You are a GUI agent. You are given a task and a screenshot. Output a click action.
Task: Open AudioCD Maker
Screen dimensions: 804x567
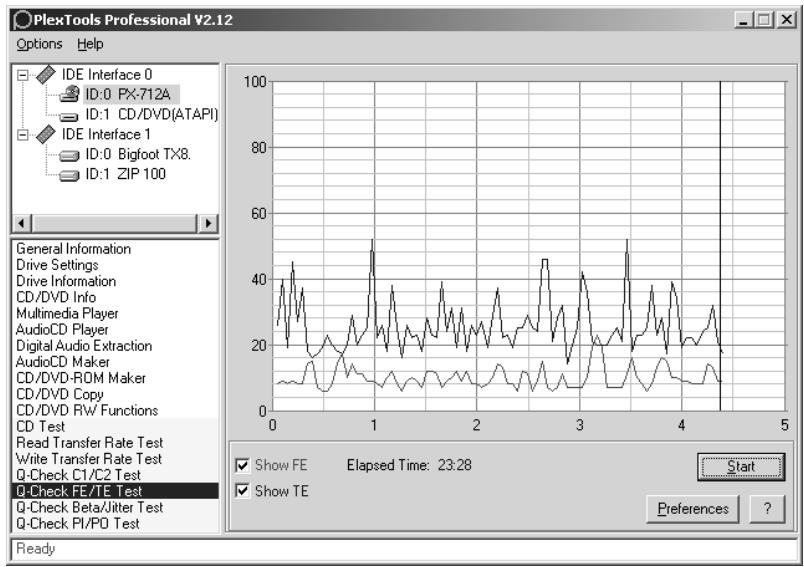pyautogui.click(x=63, y=362)
